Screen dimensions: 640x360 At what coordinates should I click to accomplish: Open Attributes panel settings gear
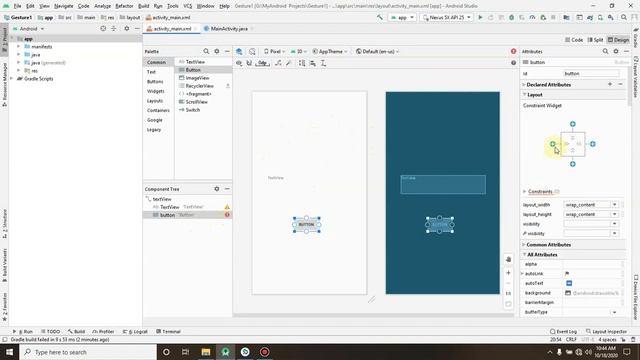(x=616, y=51)
